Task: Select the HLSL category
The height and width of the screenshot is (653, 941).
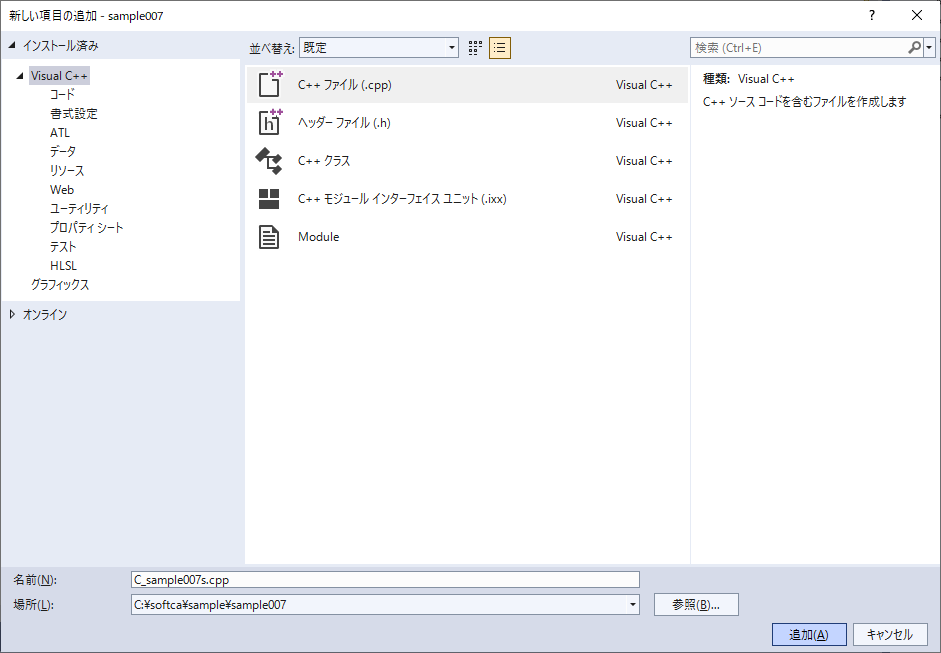Action: pyautogui.click(x=63, y=266)
